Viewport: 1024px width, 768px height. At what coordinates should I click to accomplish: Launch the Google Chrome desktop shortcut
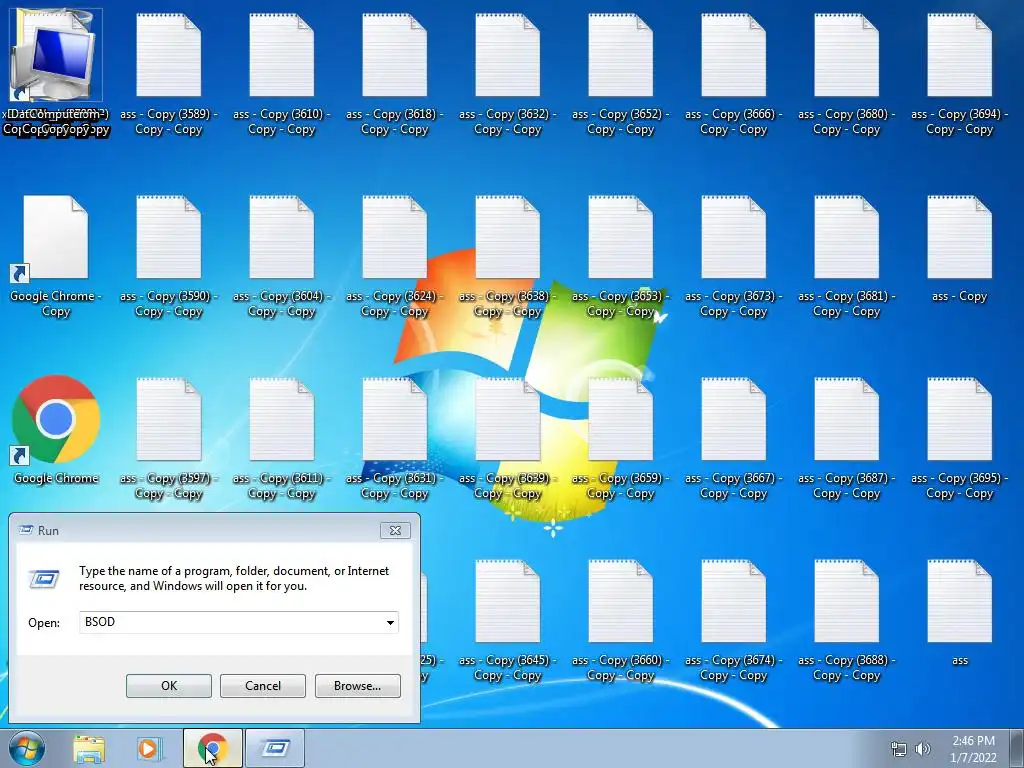click(x=56, y=428)
